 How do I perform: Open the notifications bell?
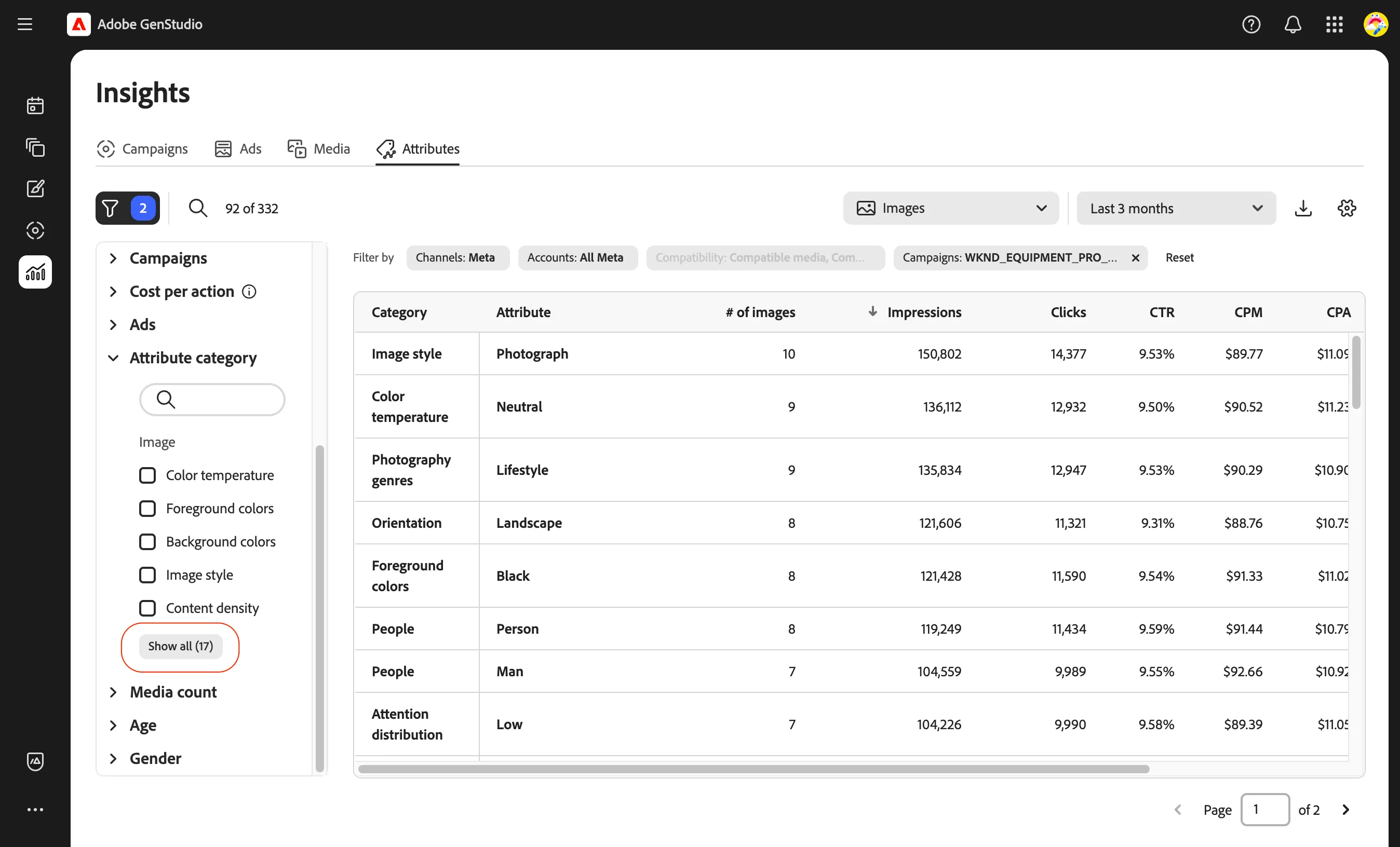click(1293, 24)
